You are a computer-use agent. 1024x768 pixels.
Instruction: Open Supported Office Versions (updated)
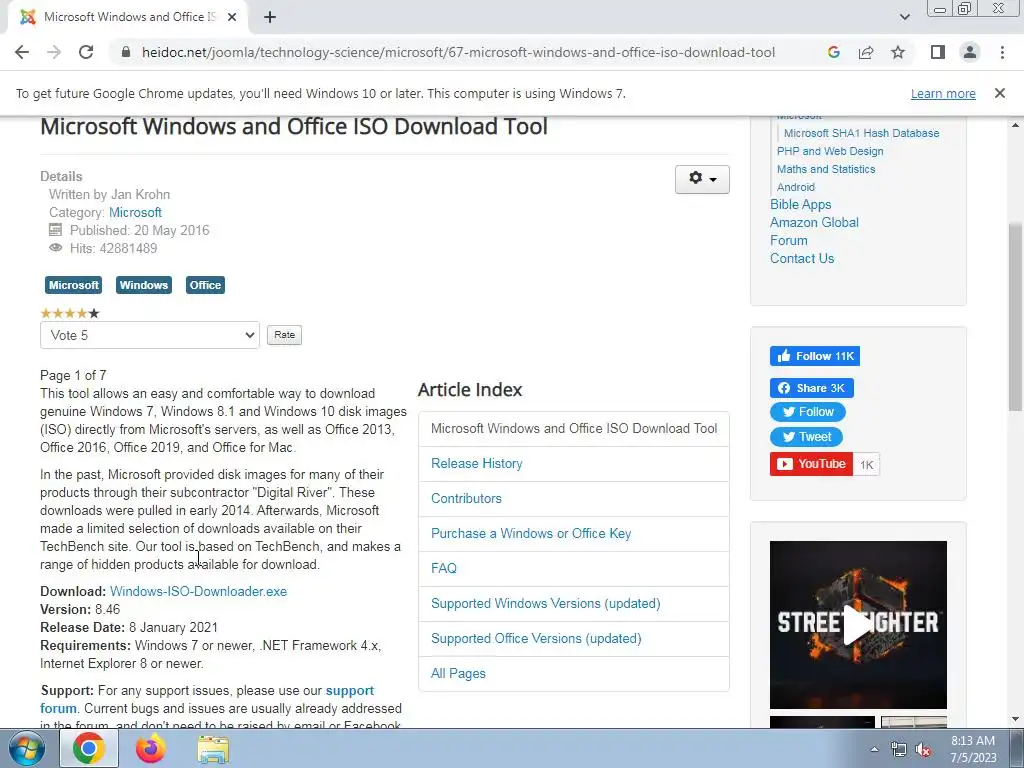pos(536,639)
